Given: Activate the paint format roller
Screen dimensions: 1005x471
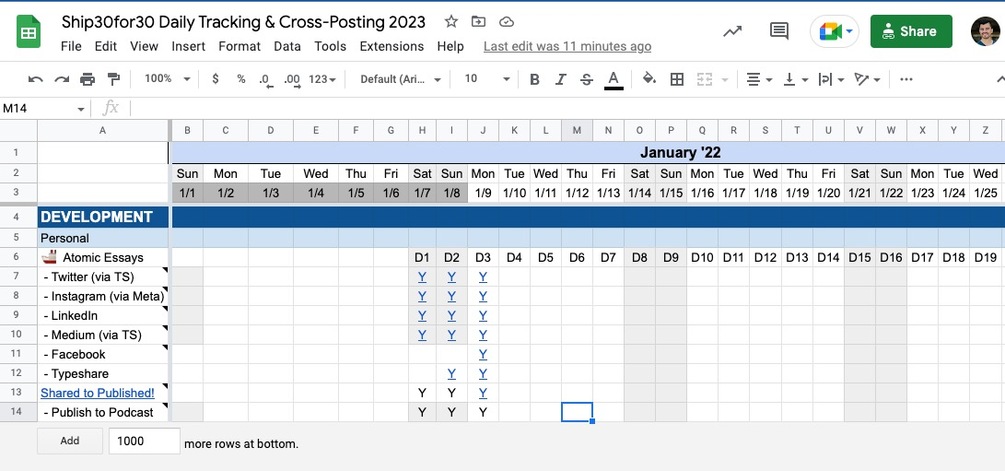Looking at the screenshot, I should coord(113,79).
